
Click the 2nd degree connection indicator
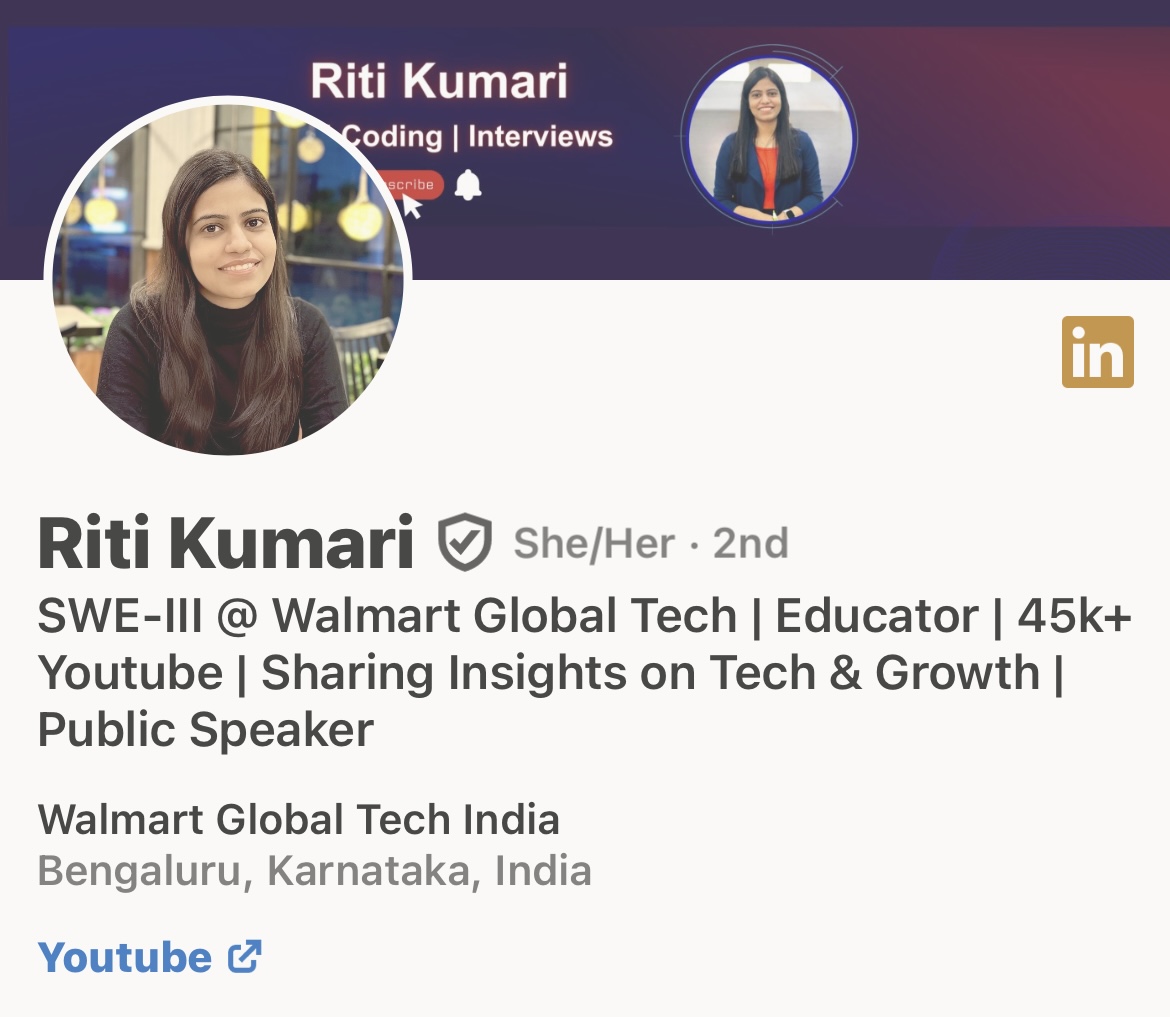click(x=751, y=543)
